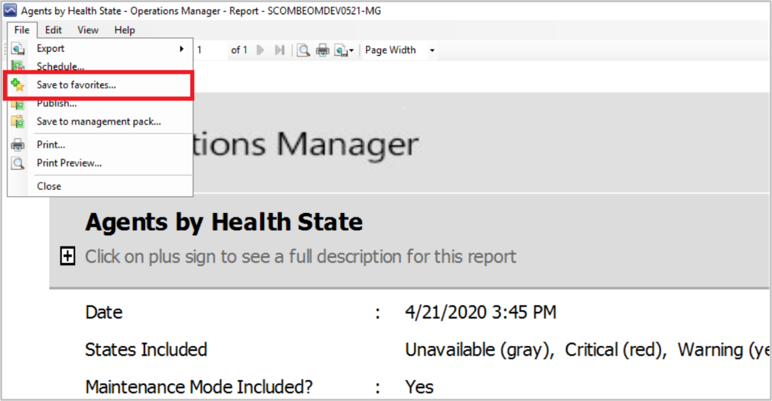Click the Save to management pack icon

18,121
